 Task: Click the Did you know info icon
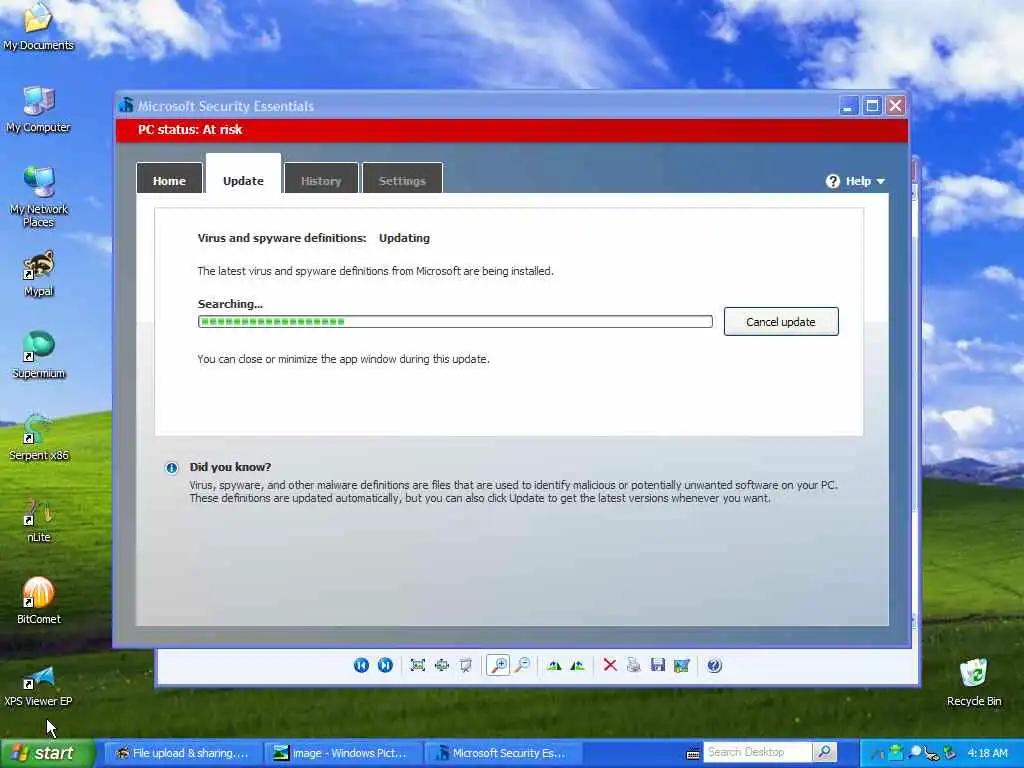(x=172, y=468)
